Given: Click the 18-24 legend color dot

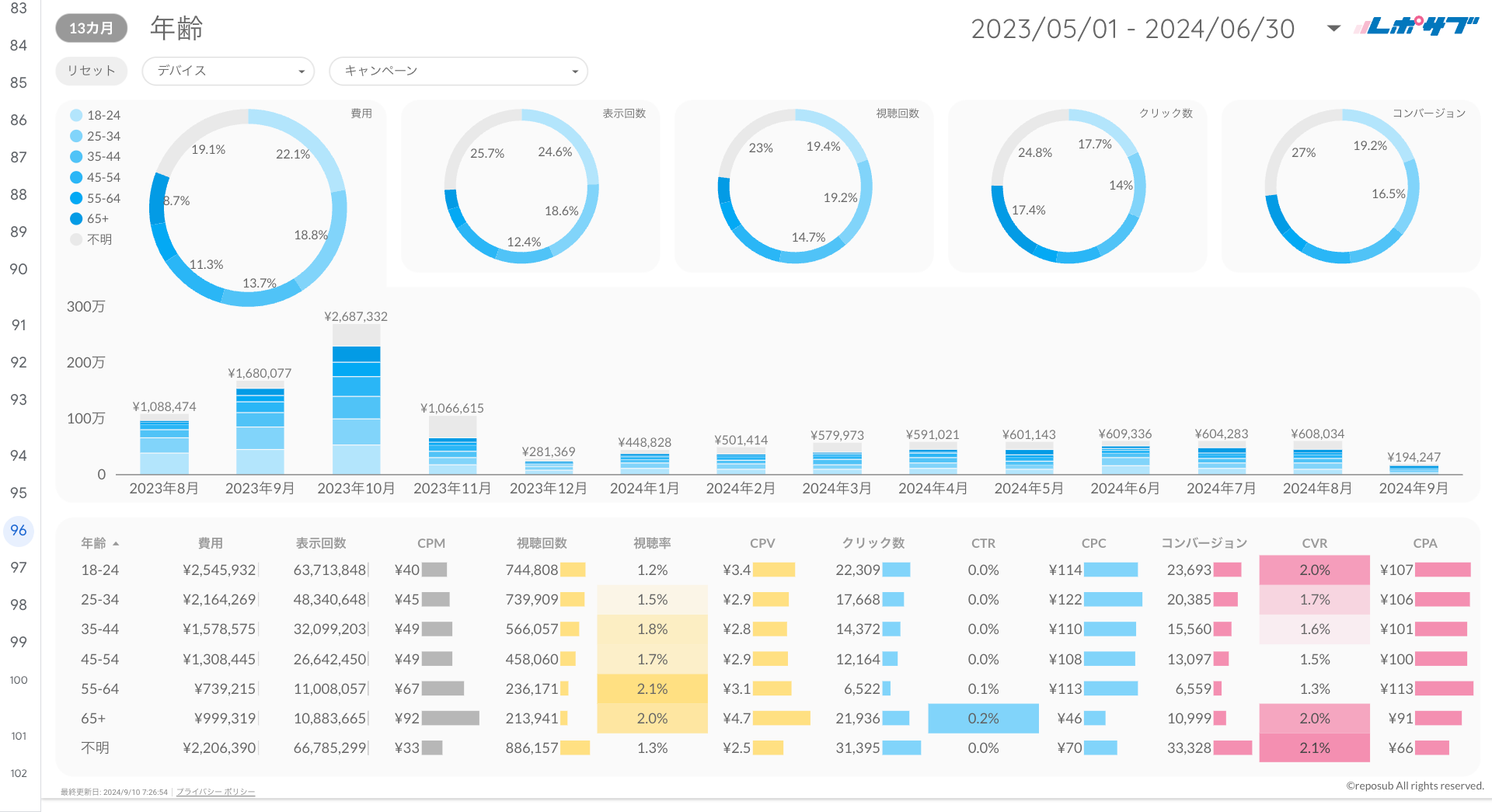Looking at the screenshot, I should pos(76,116).
